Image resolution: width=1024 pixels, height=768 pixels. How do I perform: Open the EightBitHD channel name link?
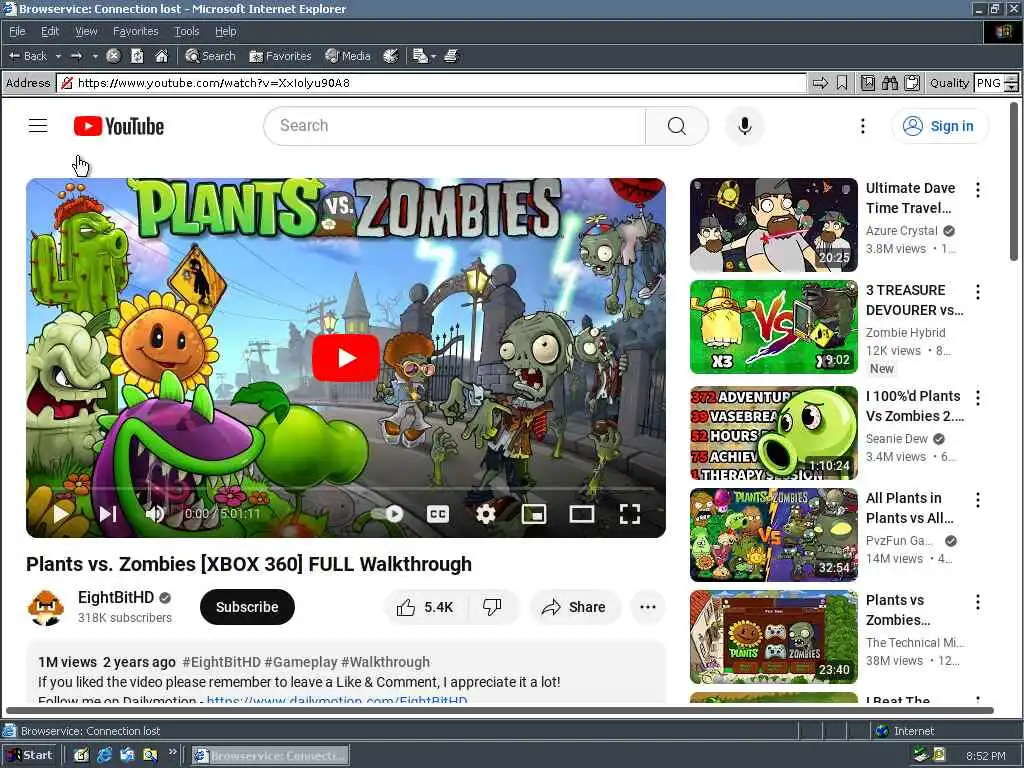tap(116, 598)
